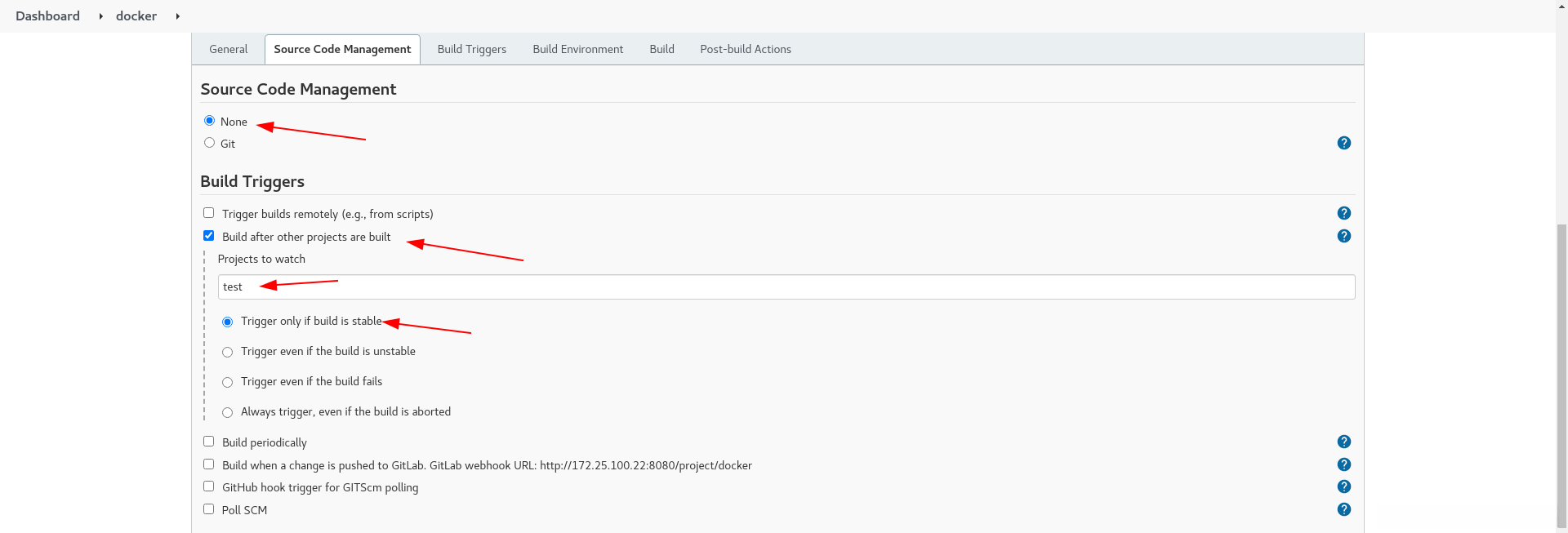Open the Post-build Actions tab

745,49
